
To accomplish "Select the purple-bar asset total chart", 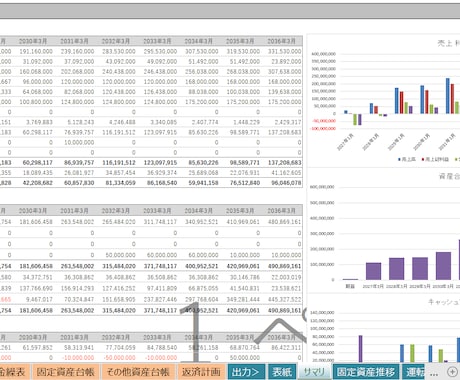I will (x=383, y=231).
